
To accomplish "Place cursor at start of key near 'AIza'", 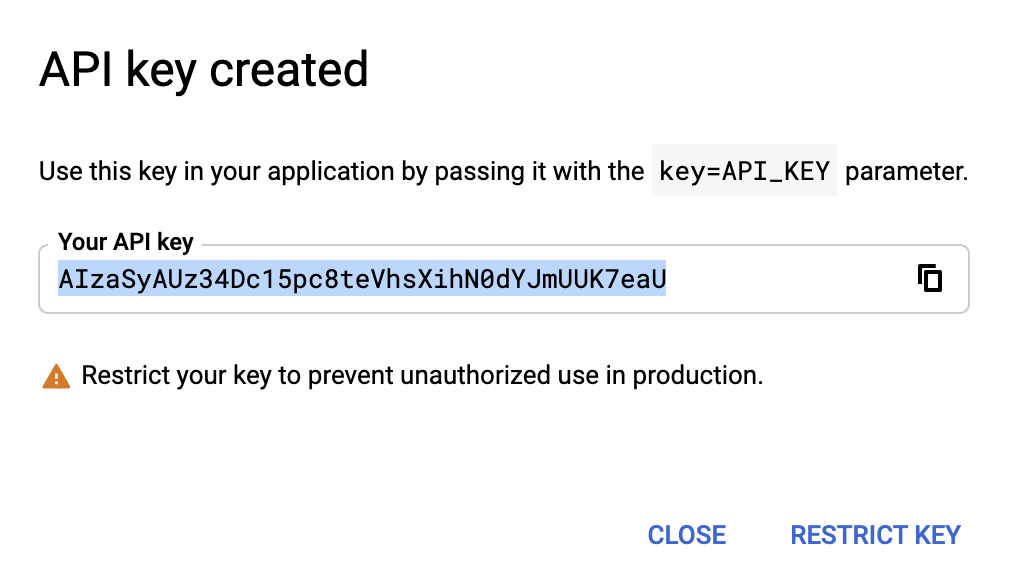I will point(59,279).
